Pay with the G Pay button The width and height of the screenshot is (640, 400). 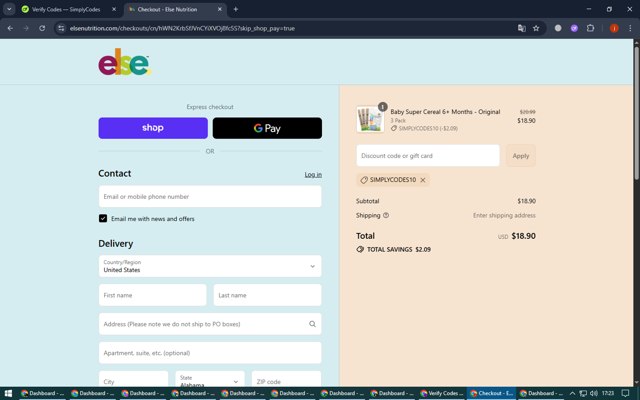pos(267,128)
